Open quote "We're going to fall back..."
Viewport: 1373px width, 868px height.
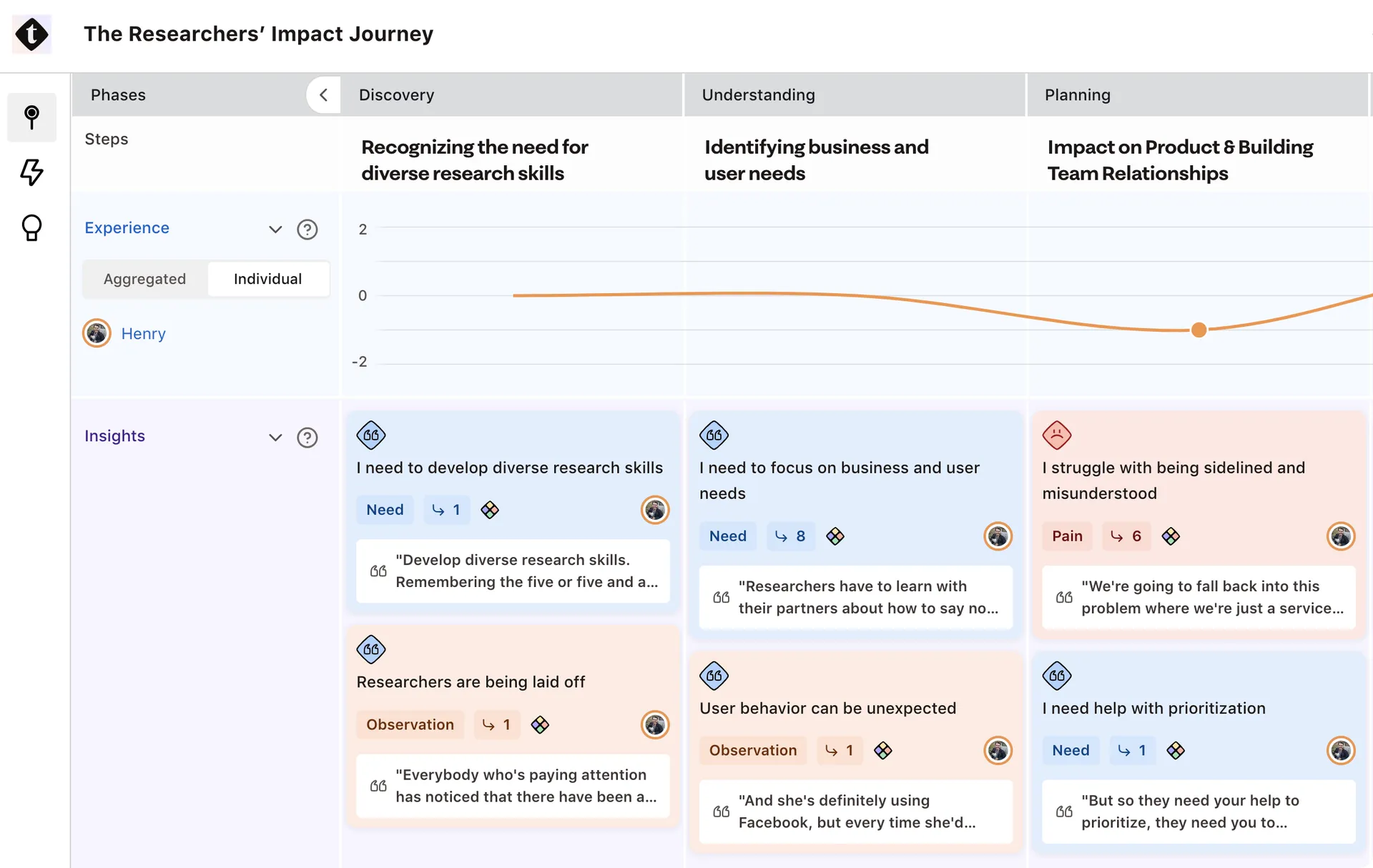point(1199,598)
